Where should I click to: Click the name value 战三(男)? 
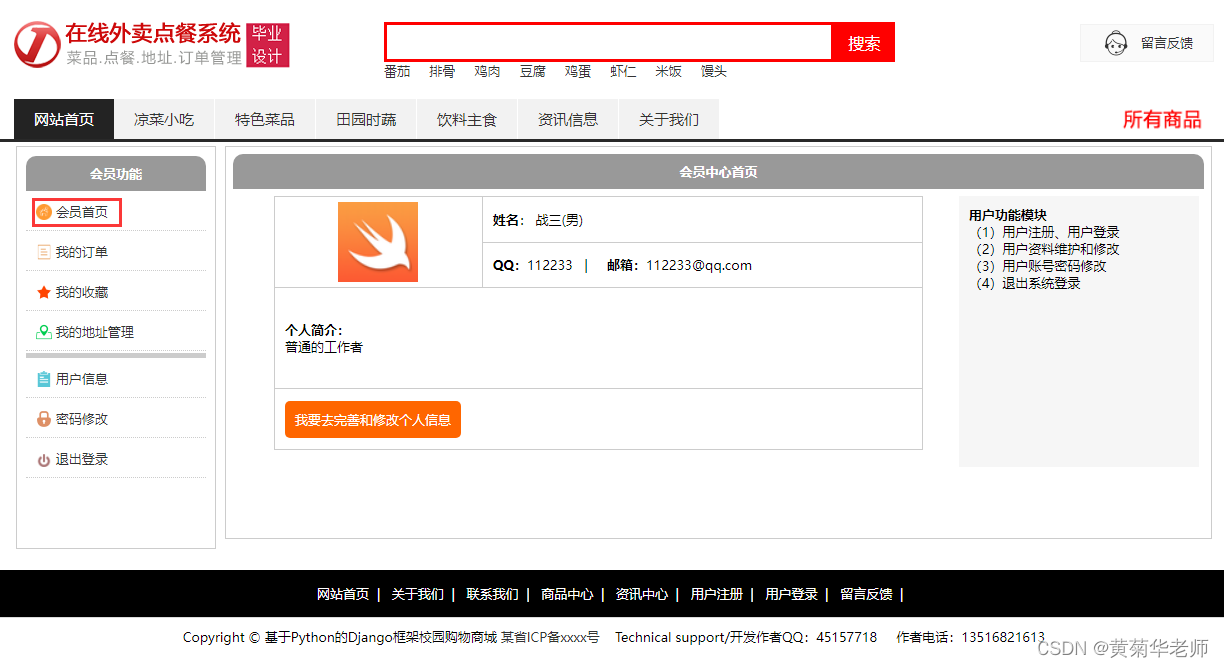pos(559,220)
